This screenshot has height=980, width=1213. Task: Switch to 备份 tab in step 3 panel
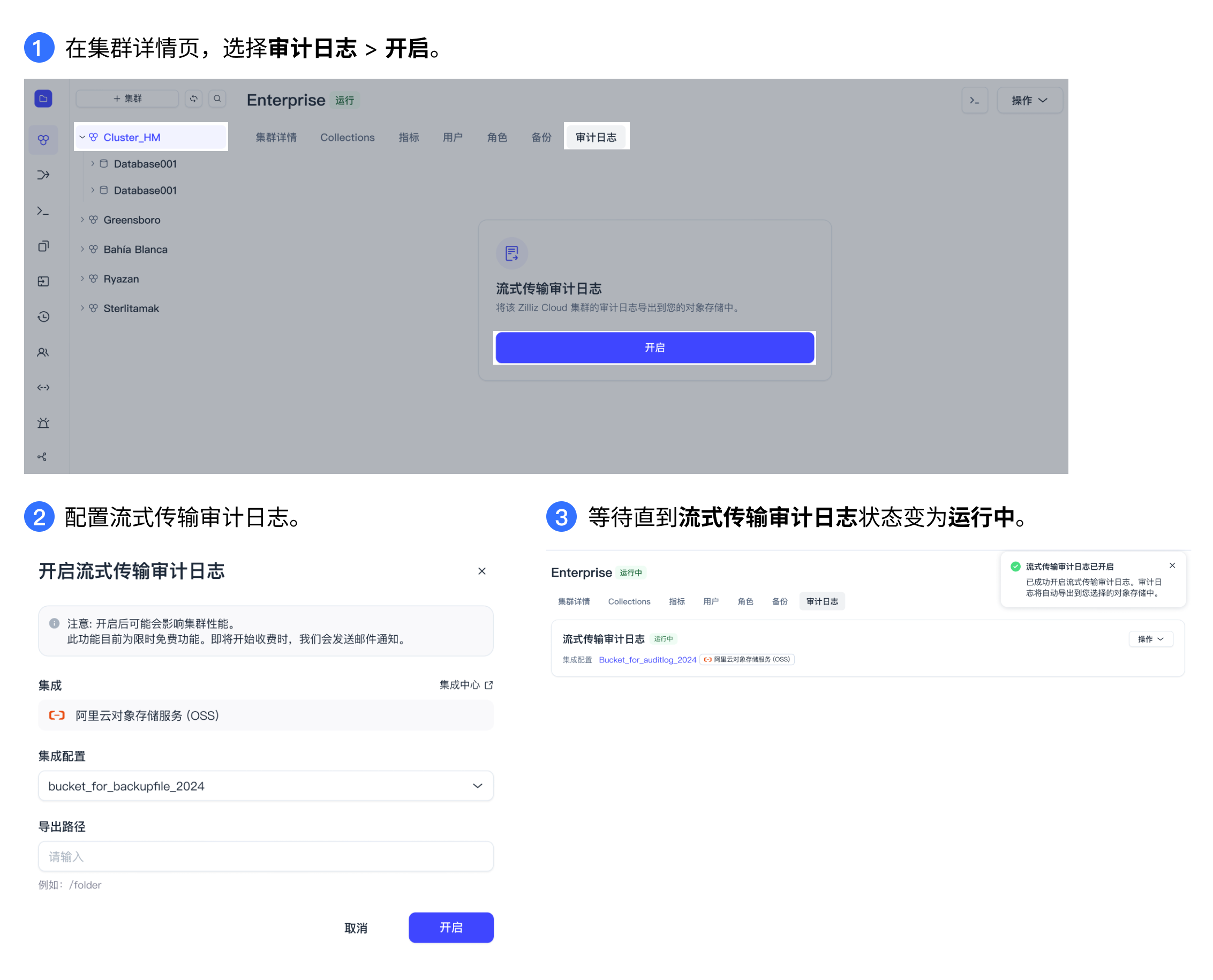(x=780, y=601)
